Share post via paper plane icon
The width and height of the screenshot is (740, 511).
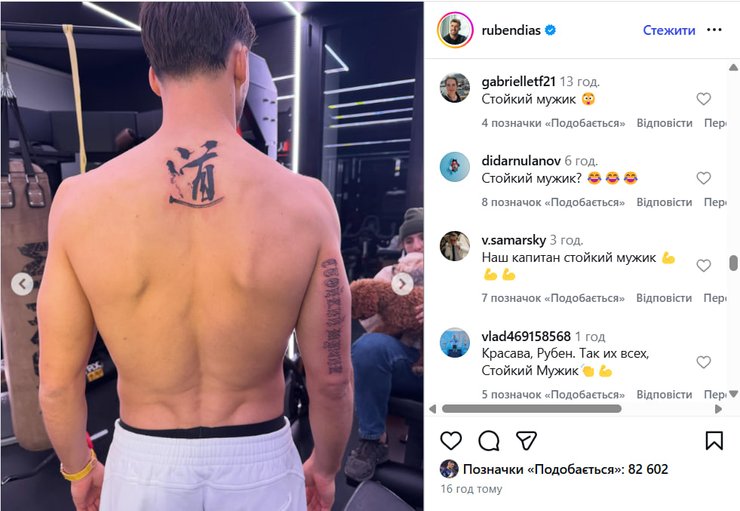click(x=526, y=441)
